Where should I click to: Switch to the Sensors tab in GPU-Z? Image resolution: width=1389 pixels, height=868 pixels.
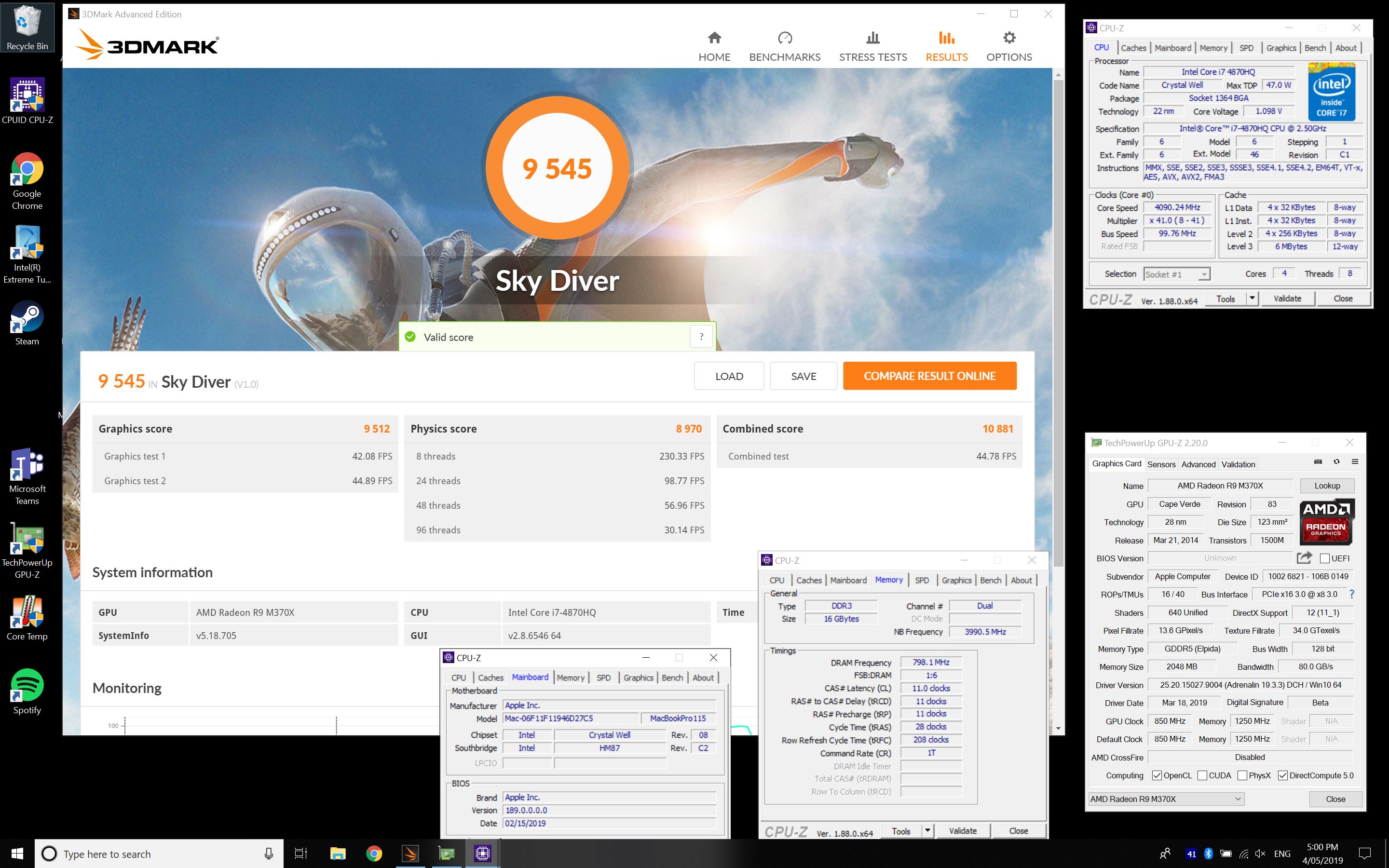click(1161, 464)
